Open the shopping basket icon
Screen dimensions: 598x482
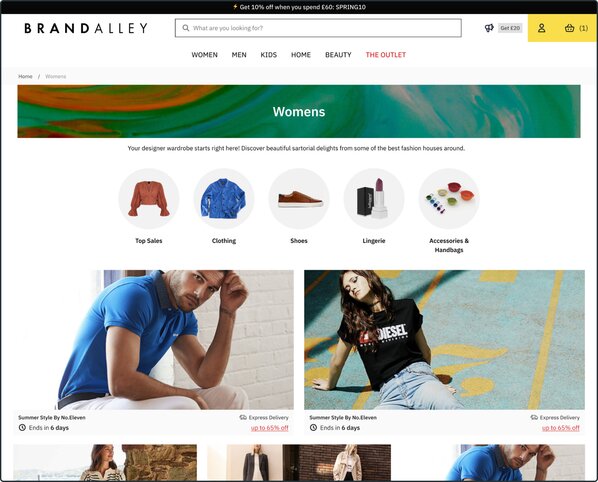pos(569,28)
